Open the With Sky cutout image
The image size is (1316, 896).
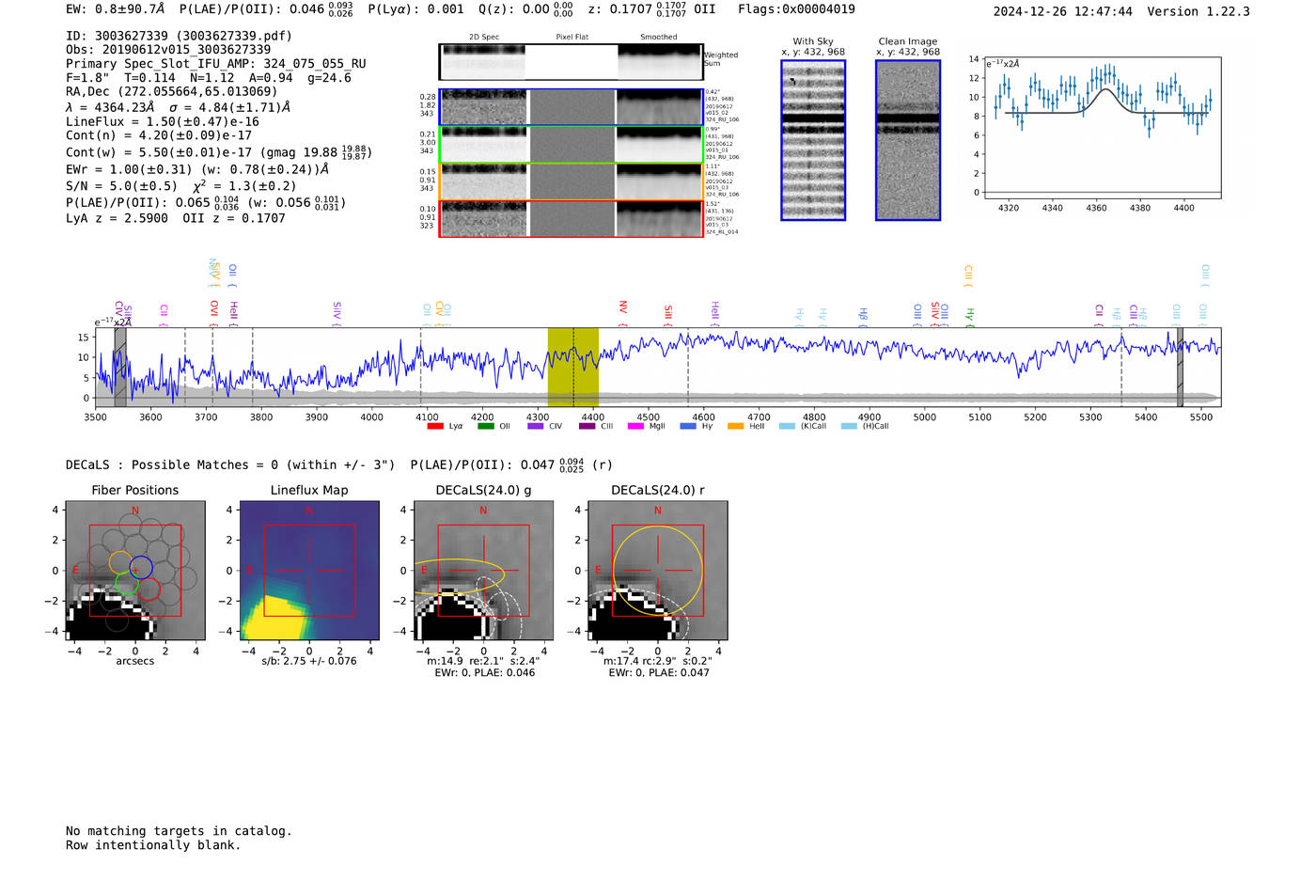(x=813, y=140)
